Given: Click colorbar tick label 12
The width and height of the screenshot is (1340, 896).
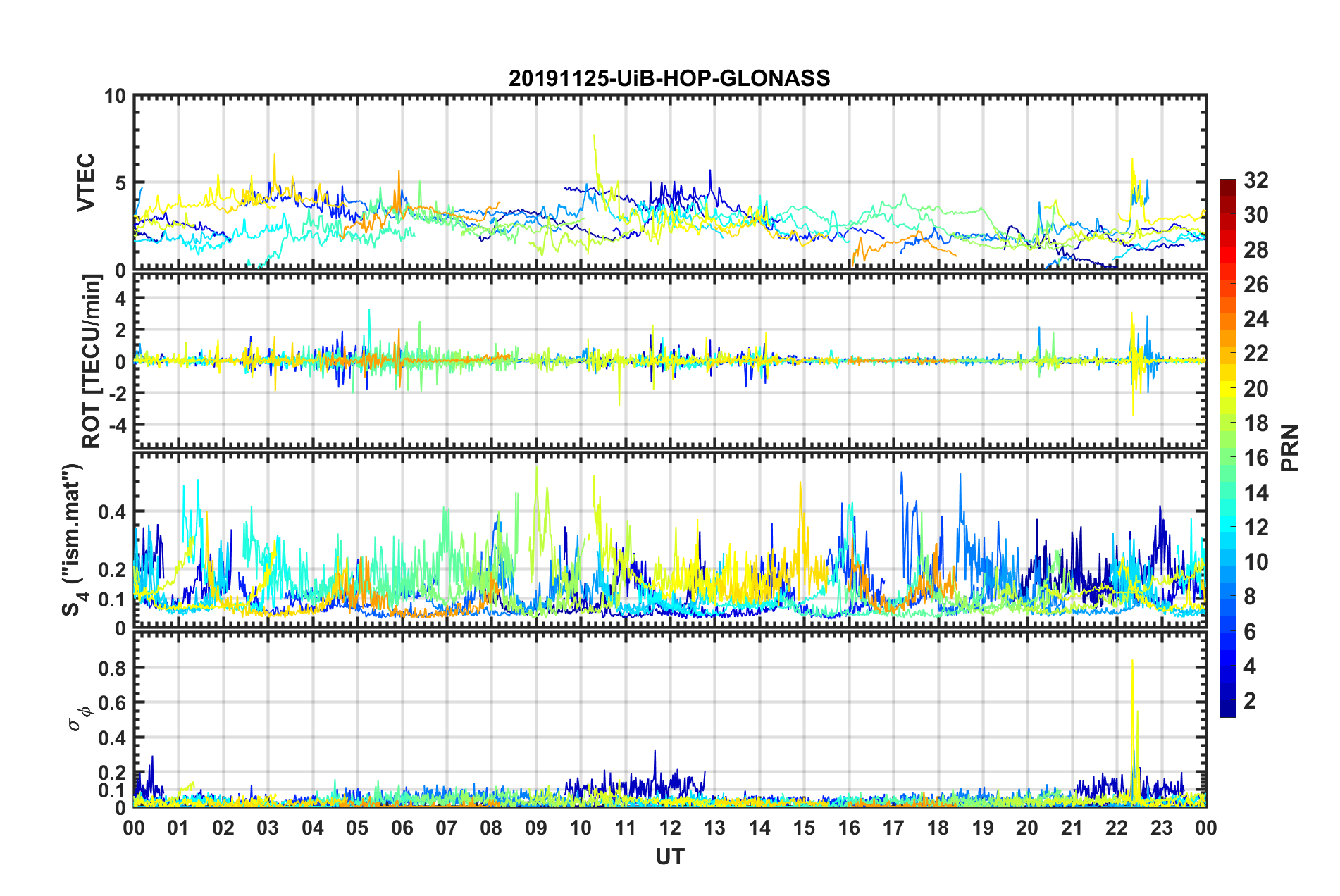Looking at the screenshot, I should [x=1255, y=528].
